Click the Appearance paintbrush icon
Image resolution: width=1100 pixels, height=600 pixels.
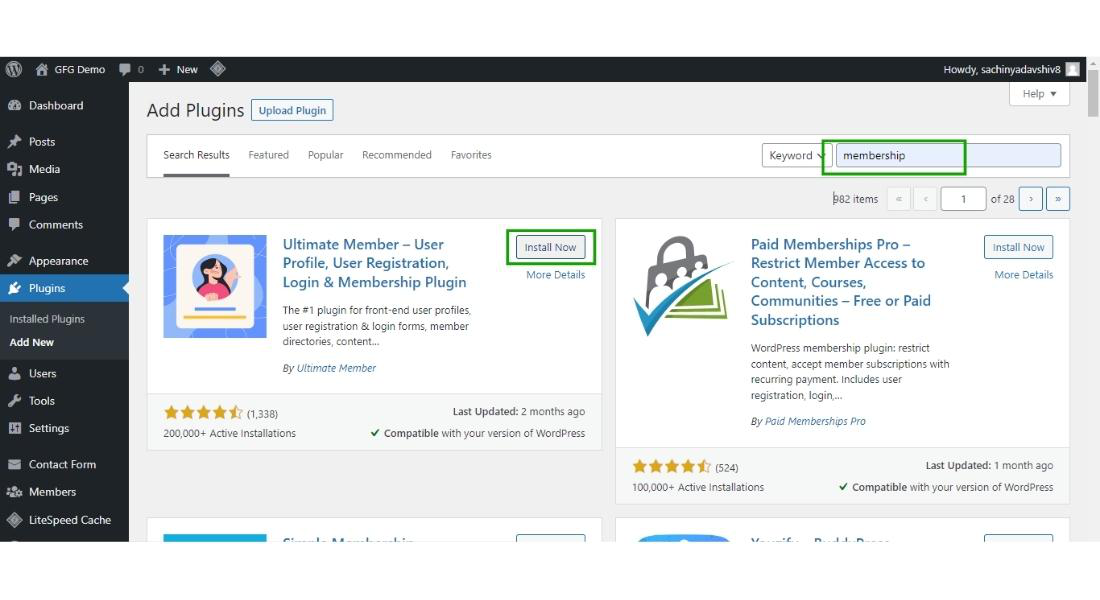15,261
